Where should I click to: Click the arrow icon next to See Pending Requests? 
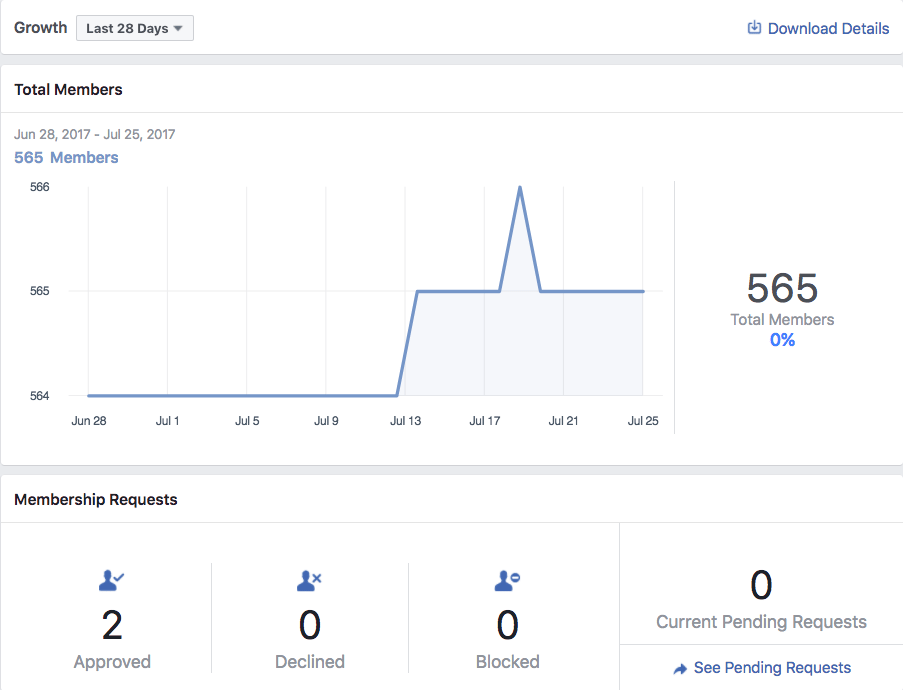[x=680, y=669]
